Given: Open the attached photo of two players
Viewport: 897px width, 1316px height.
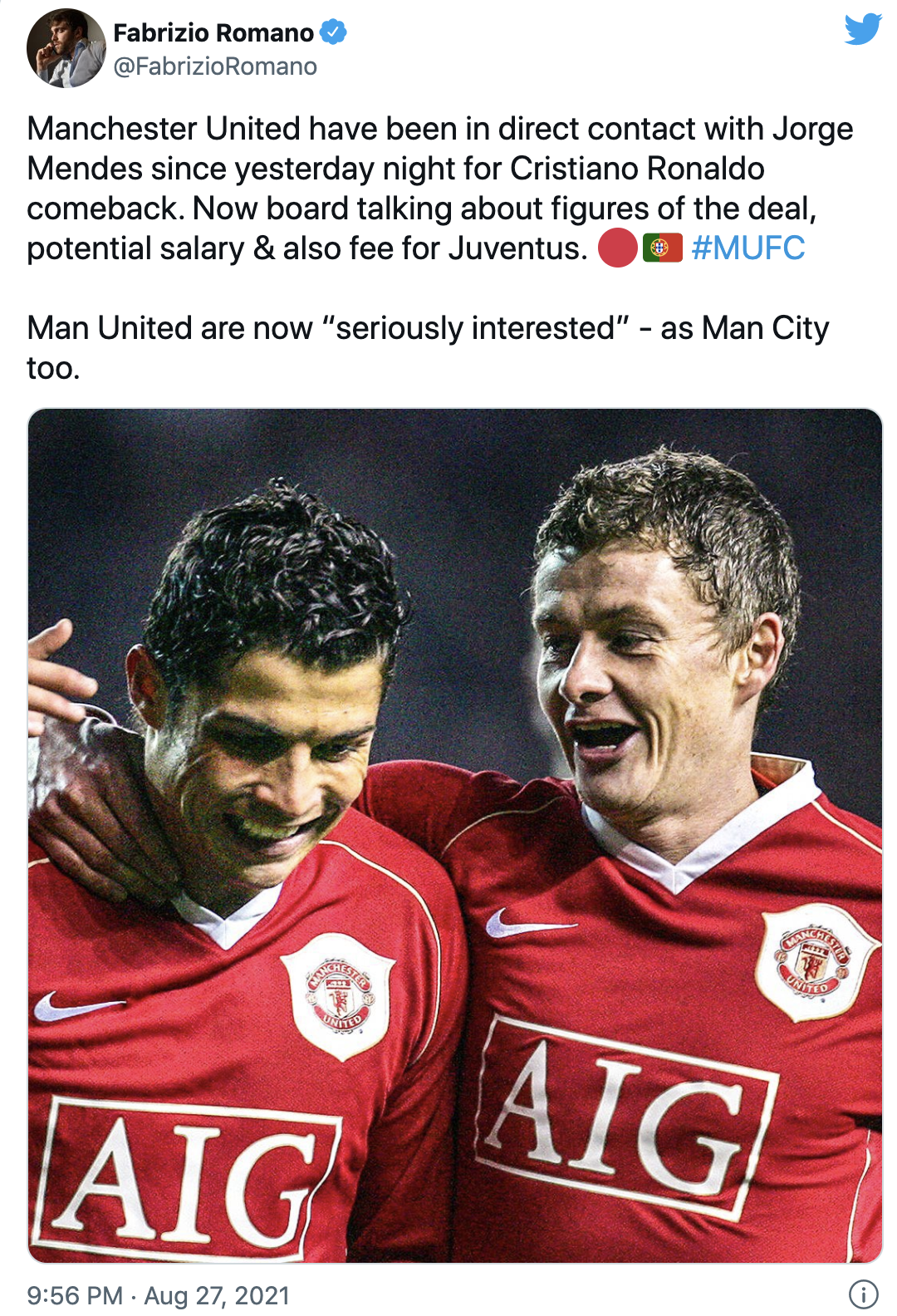Looking at the screenshot, I should 455,836.
